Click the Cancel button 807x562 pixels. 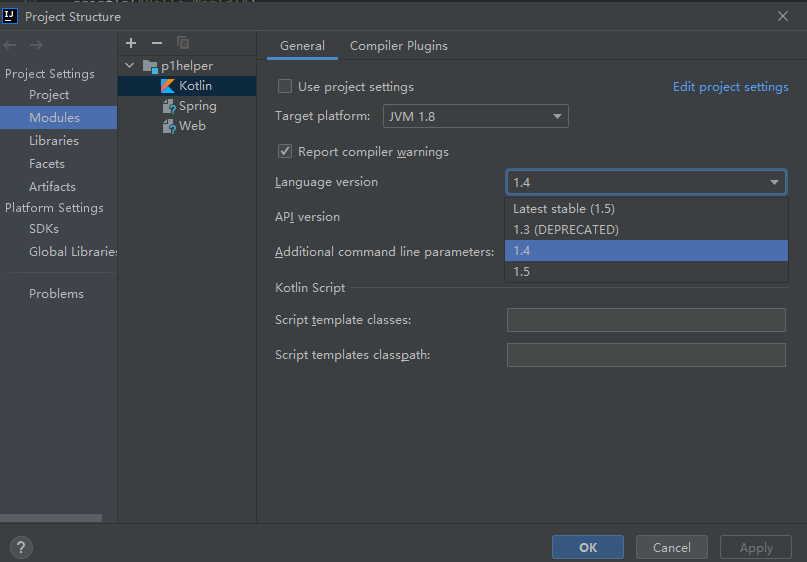tap(672, 547)
